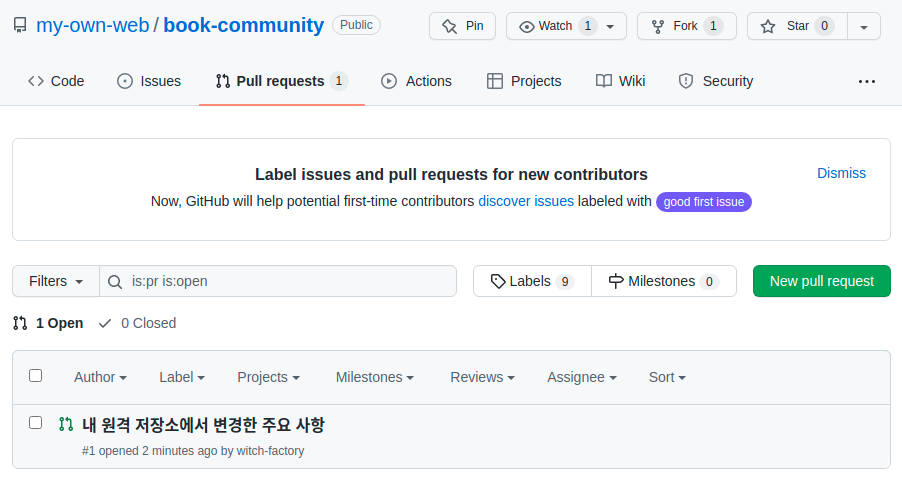Expand the star lists dropdown arrow
The image size is (902, 483).
click(864, 26)
